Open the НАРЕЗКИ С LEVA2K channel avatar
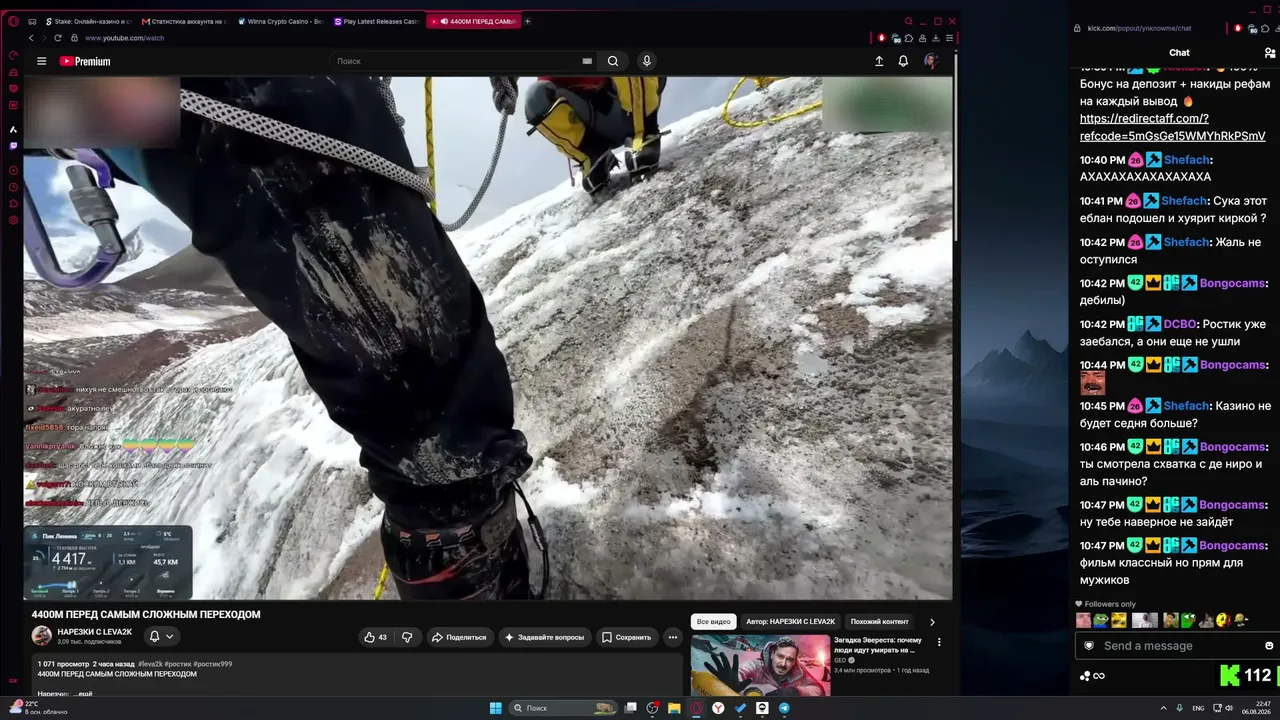This screenshot has width=1280, height=720. pyautogui.click(x=41, y=636)
